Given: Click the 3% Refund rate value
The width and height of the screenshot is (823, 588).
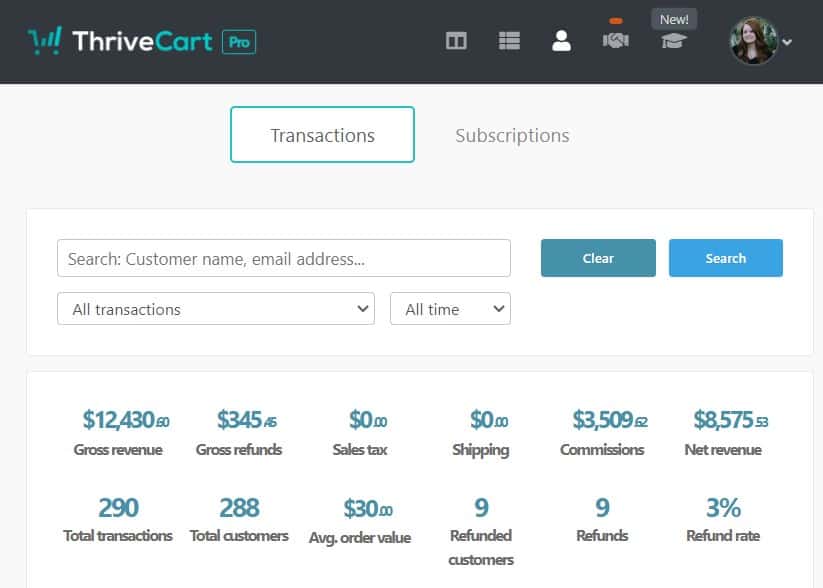Looking at the screenshot, I should [x=723, y=508].
